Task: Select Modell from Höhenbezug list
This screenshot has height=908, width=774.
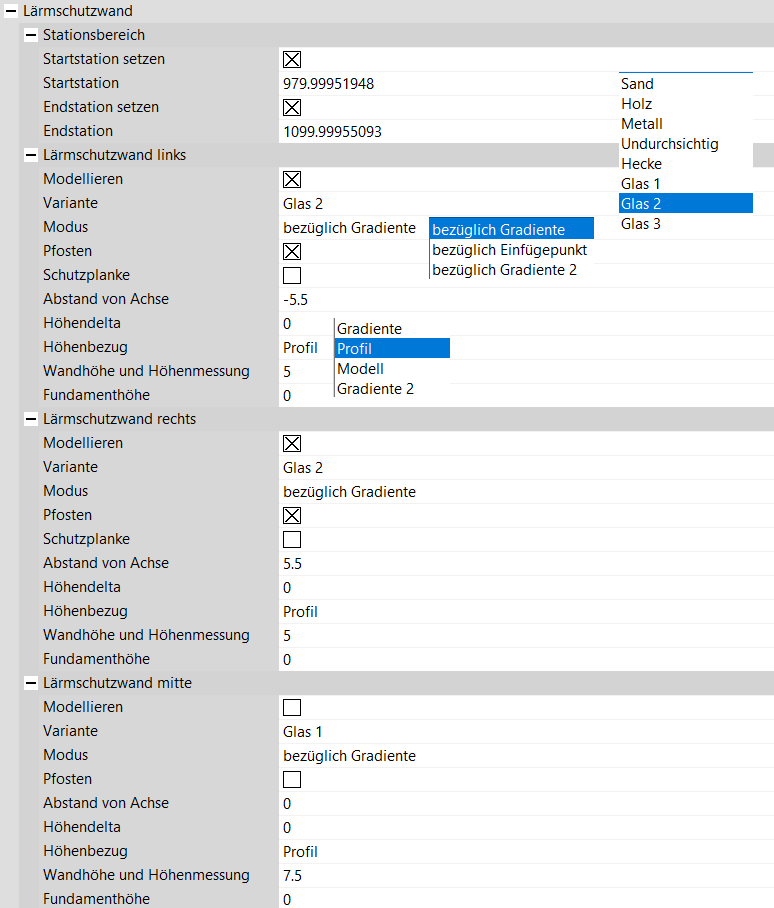Action: click(360, 369)
